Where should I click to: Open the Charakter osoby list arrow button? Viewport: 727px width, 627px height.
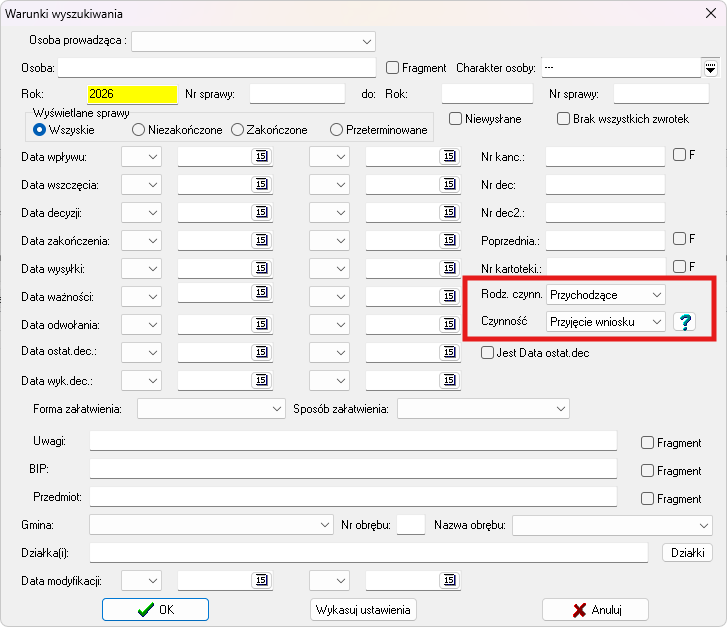click(x=710, y=69)
